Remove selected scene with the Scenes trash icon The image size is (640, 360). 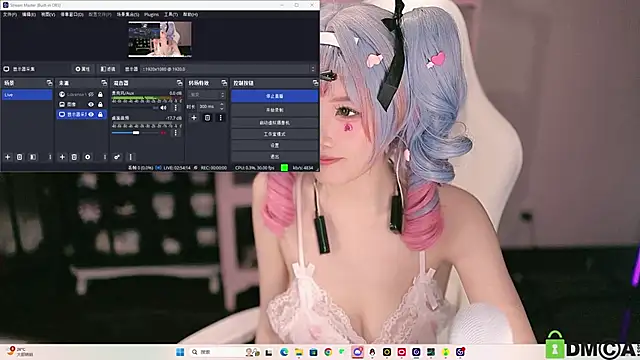19,157
